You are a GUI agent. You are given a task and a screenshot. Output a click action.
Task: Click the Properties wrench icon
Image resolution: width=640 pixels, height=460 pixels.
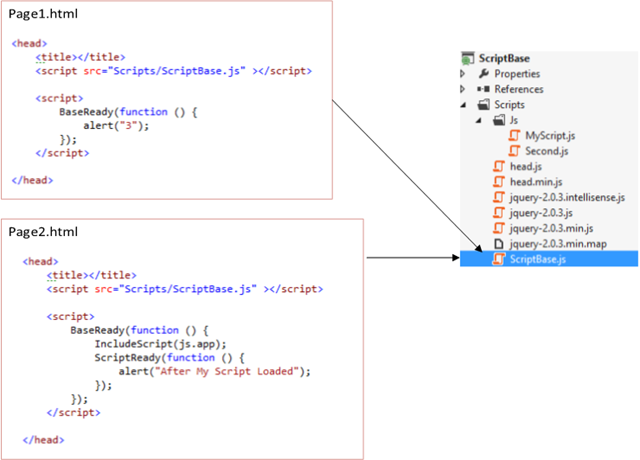tap(484, 73)
